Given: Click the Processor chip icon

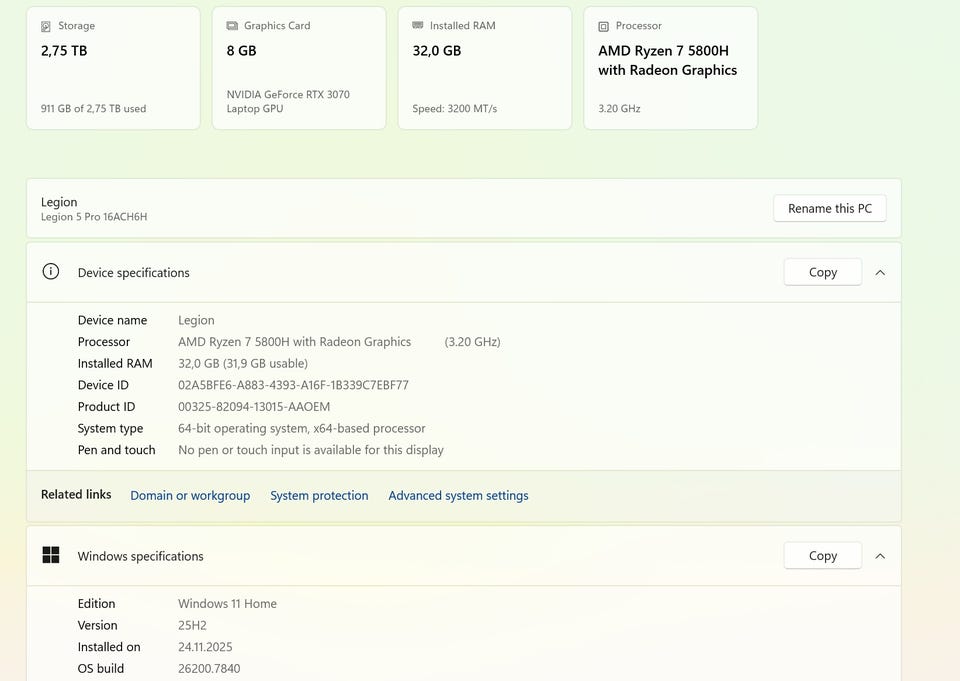Looking at the screenshot, I should coord(603,26).
